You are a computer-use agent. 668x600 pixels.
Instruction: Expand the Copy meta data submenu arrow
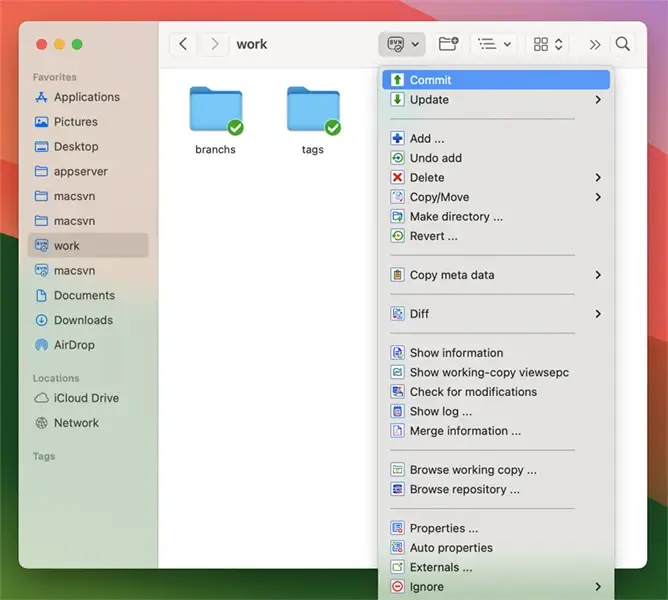[x=598, y=275]
